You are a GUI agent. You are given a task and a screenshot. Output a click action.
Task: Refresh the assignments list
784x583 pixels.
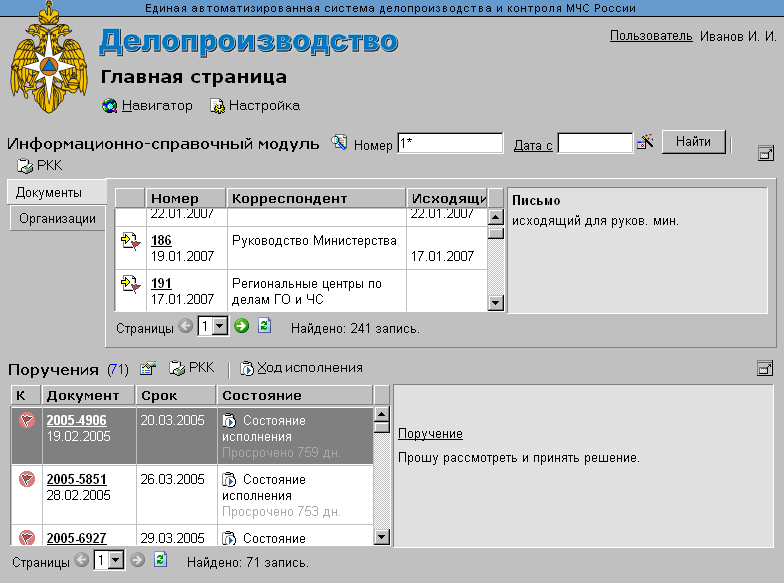(160, 560)
